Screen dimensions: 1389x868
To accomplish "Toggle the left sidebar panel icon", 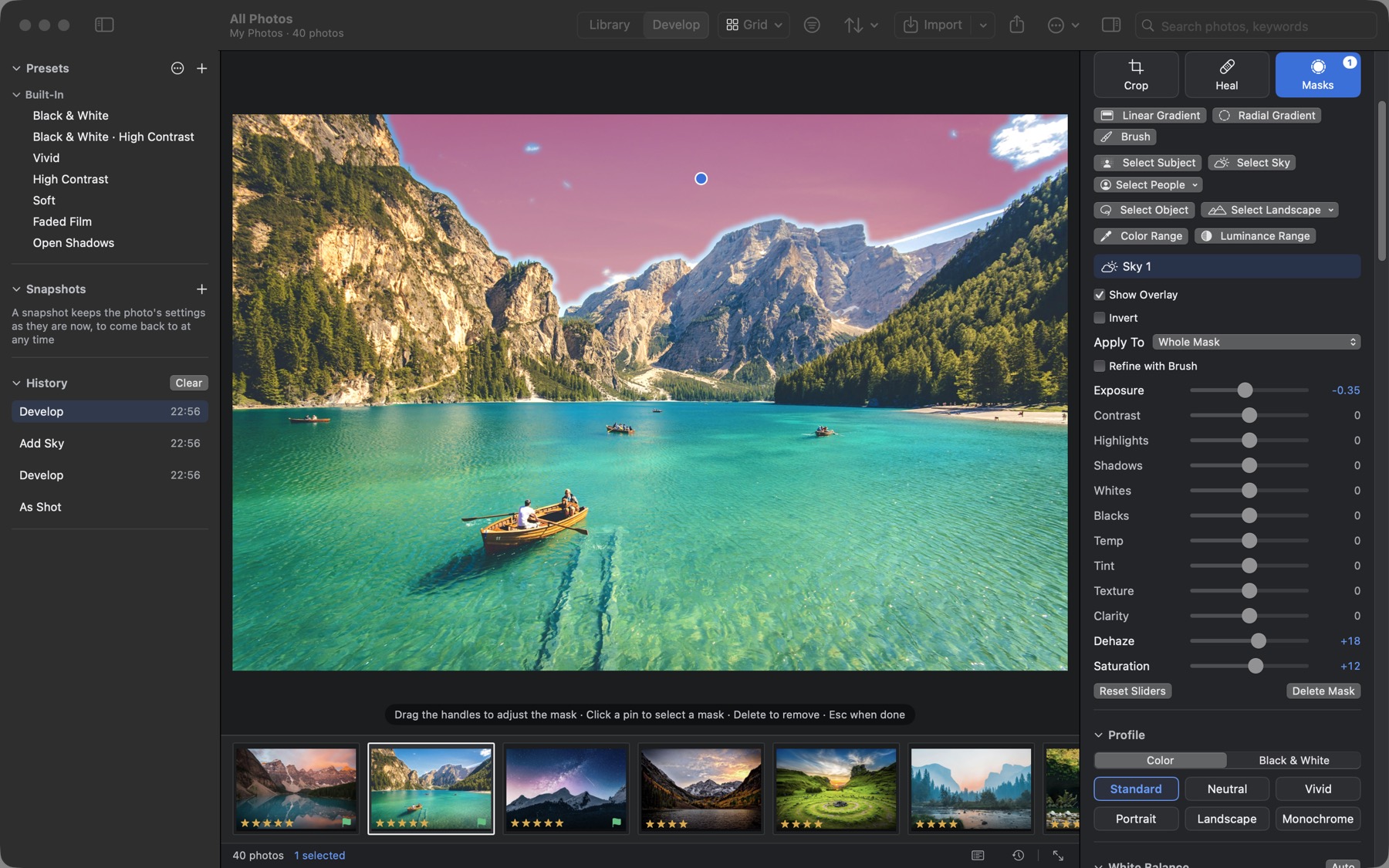I will [x=104, y=25].
